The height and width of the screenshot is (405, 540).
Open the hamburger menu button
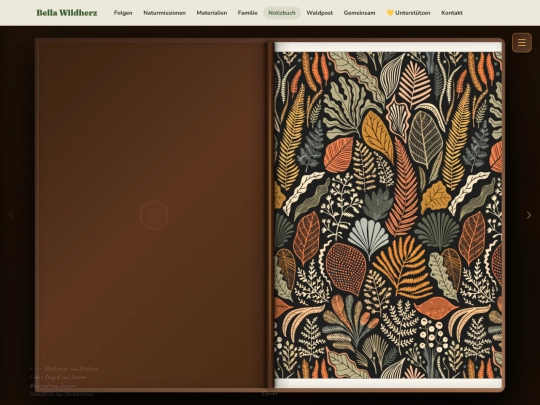[x=522, y=43]
